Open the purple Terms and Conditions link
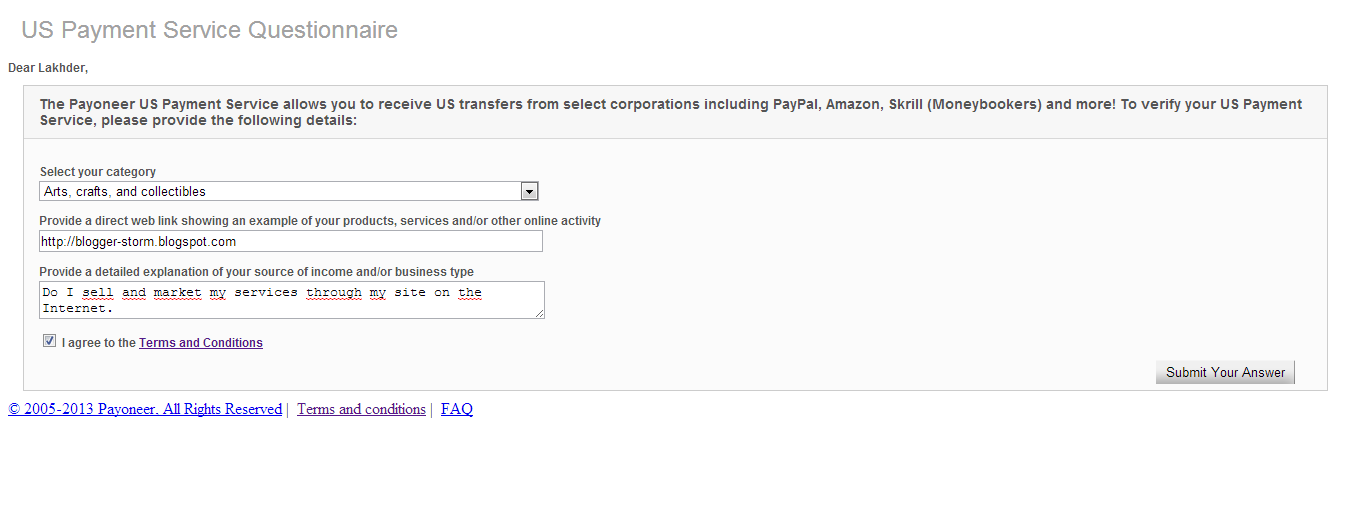This screenshot has height=506, width=1346. (201, 343)
